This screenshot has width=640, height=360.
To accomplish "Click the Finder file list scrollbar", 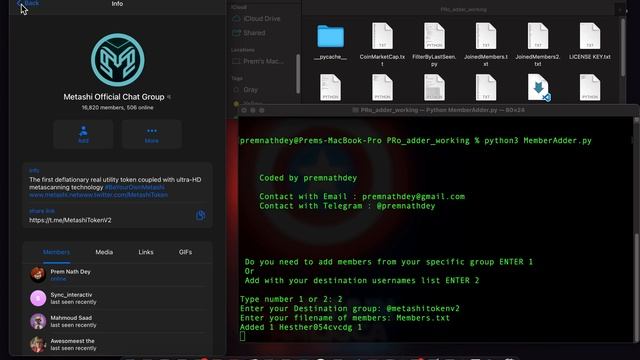I will (623, 47).
